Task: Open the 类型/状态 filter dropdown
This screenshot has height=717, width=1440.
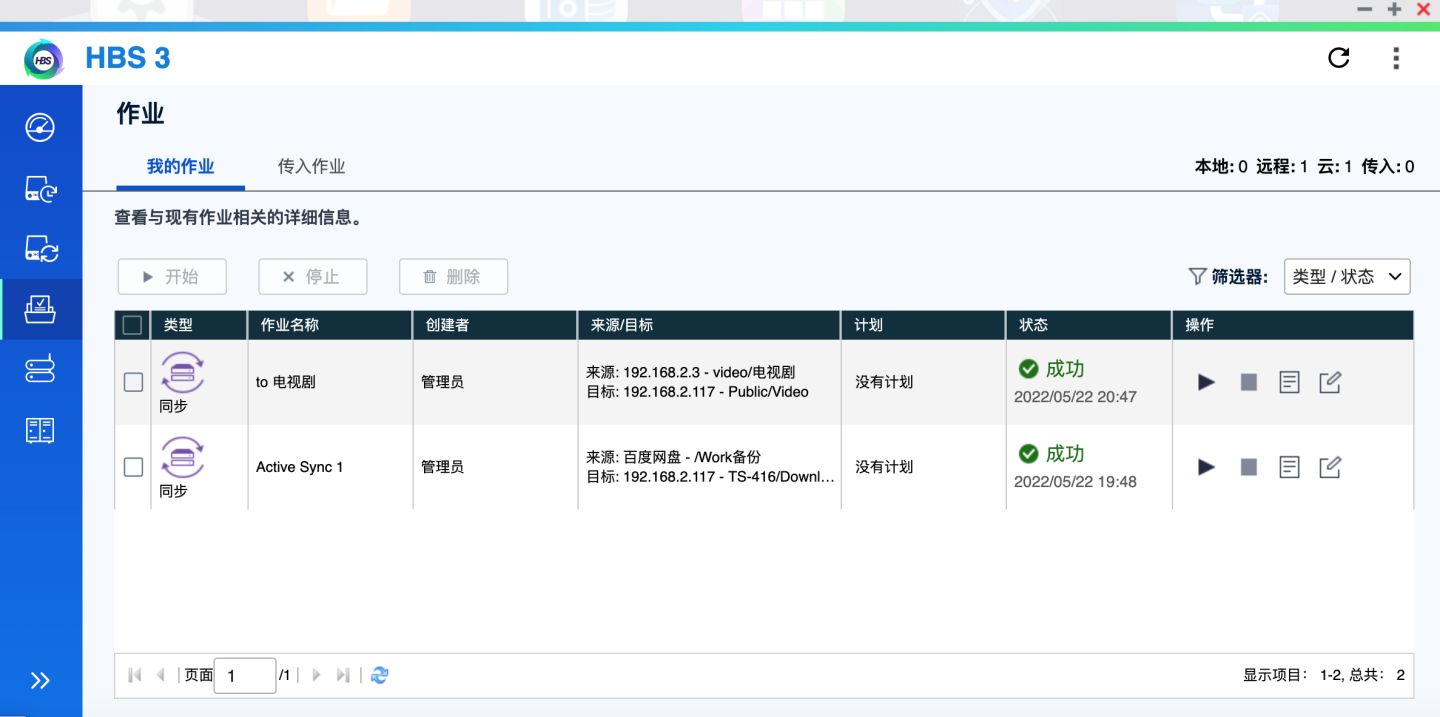Action: point(1347,277)
